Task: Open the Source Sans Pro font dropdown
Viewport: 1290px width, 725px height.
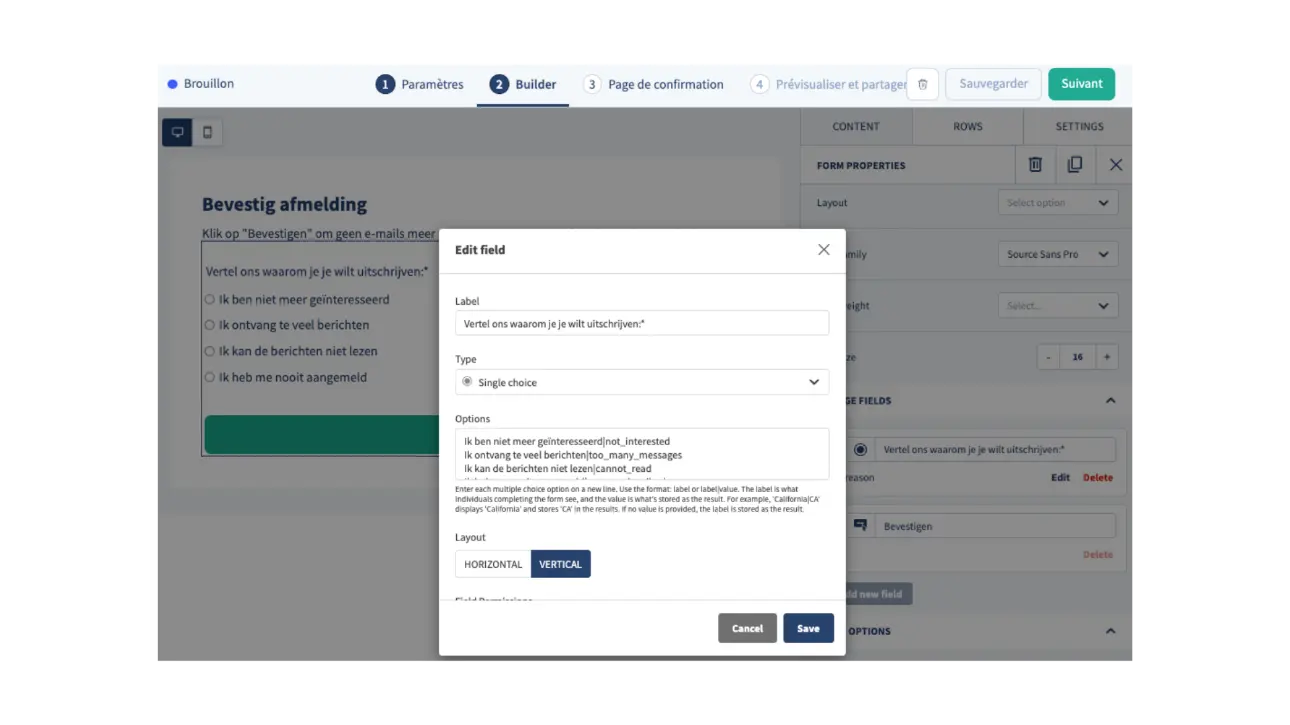Action: 1057,254
